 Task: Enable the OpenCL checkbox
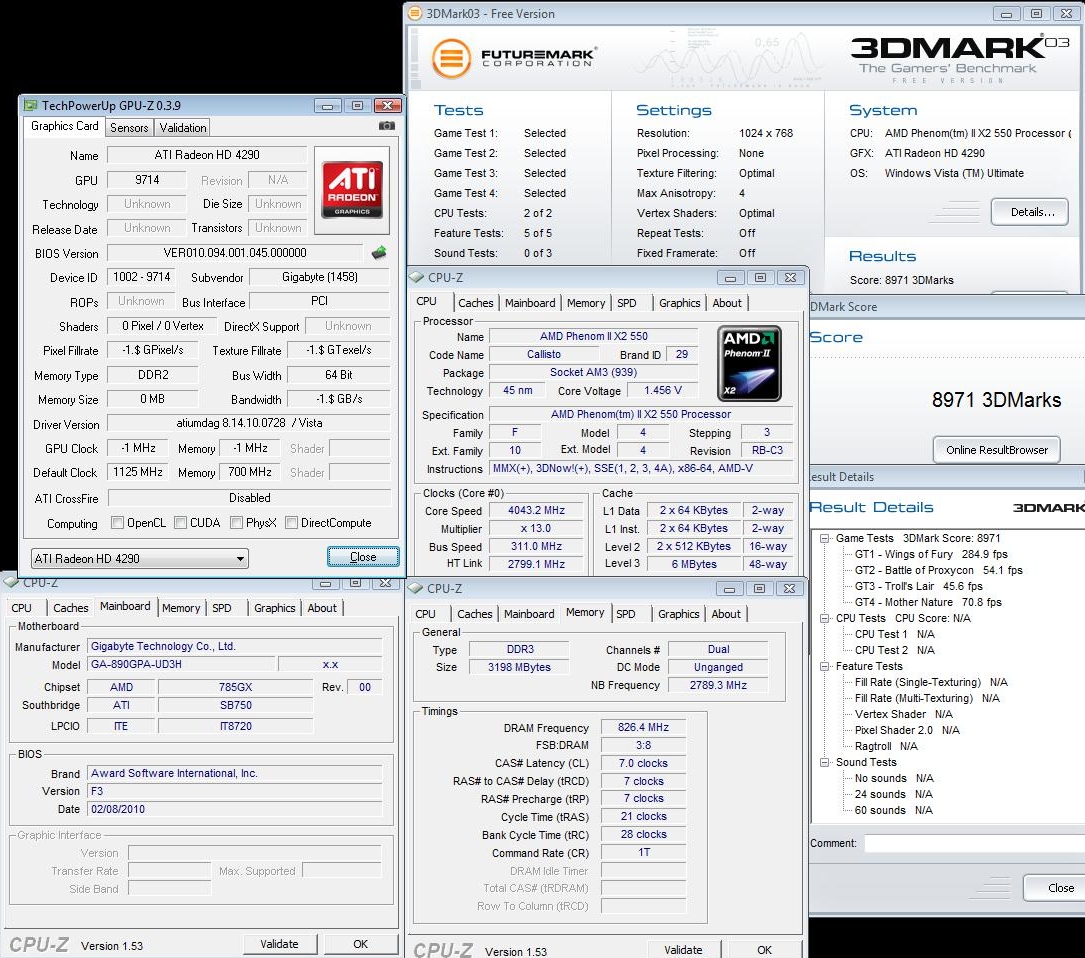pos(118,523)
